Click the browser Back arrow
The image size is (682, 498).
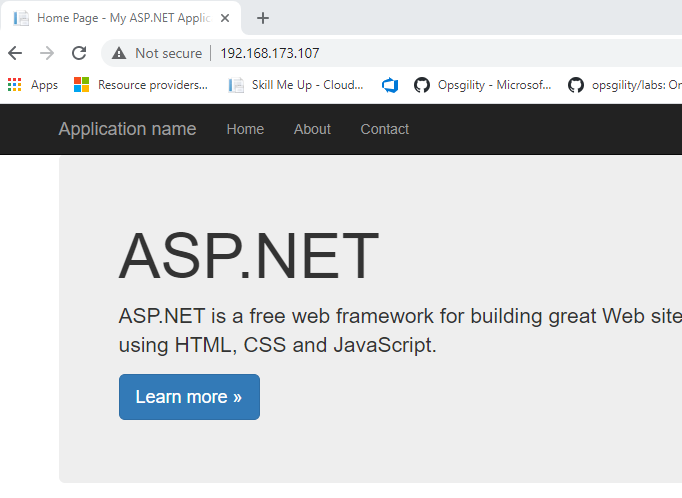(15, 53)
